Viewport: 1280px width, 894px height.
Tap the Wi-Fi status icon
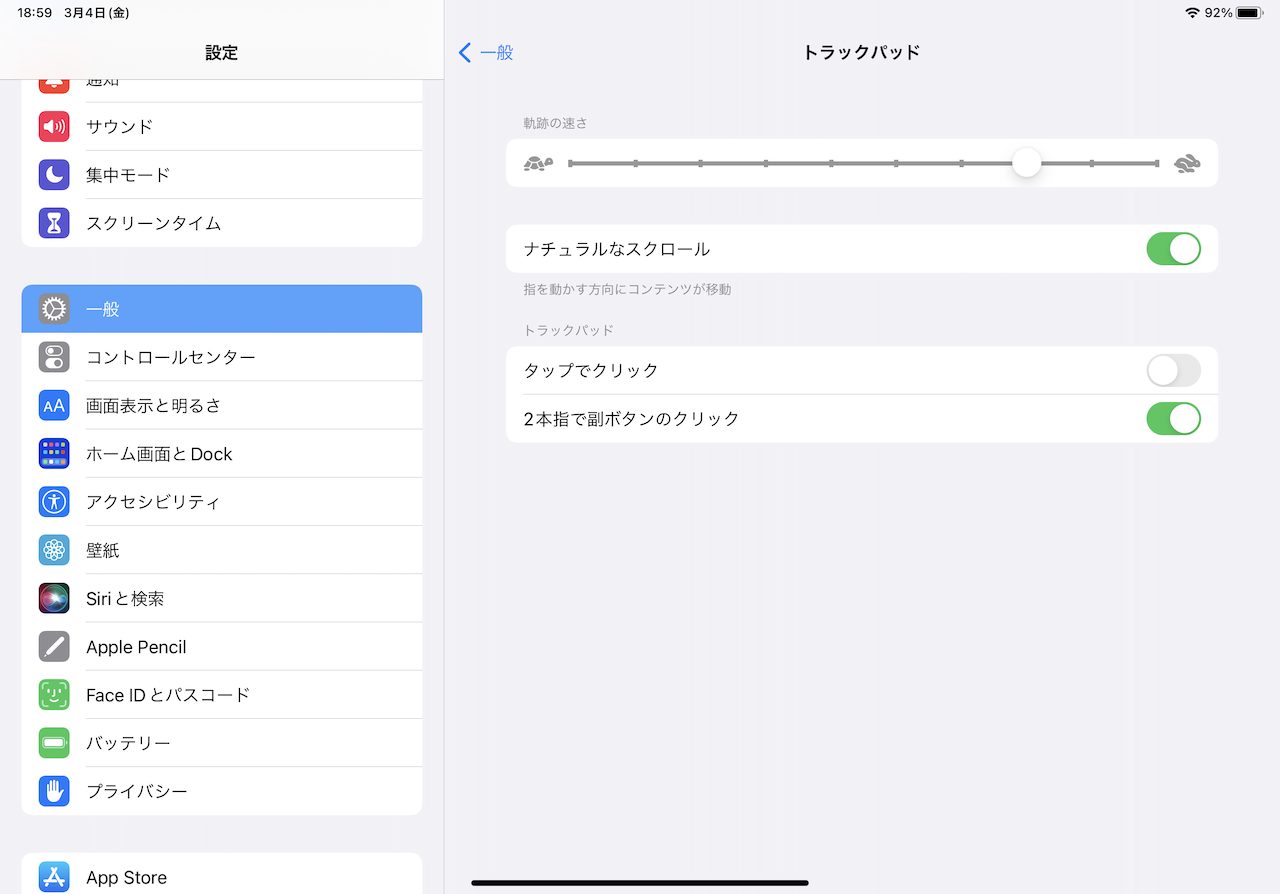1192,13
